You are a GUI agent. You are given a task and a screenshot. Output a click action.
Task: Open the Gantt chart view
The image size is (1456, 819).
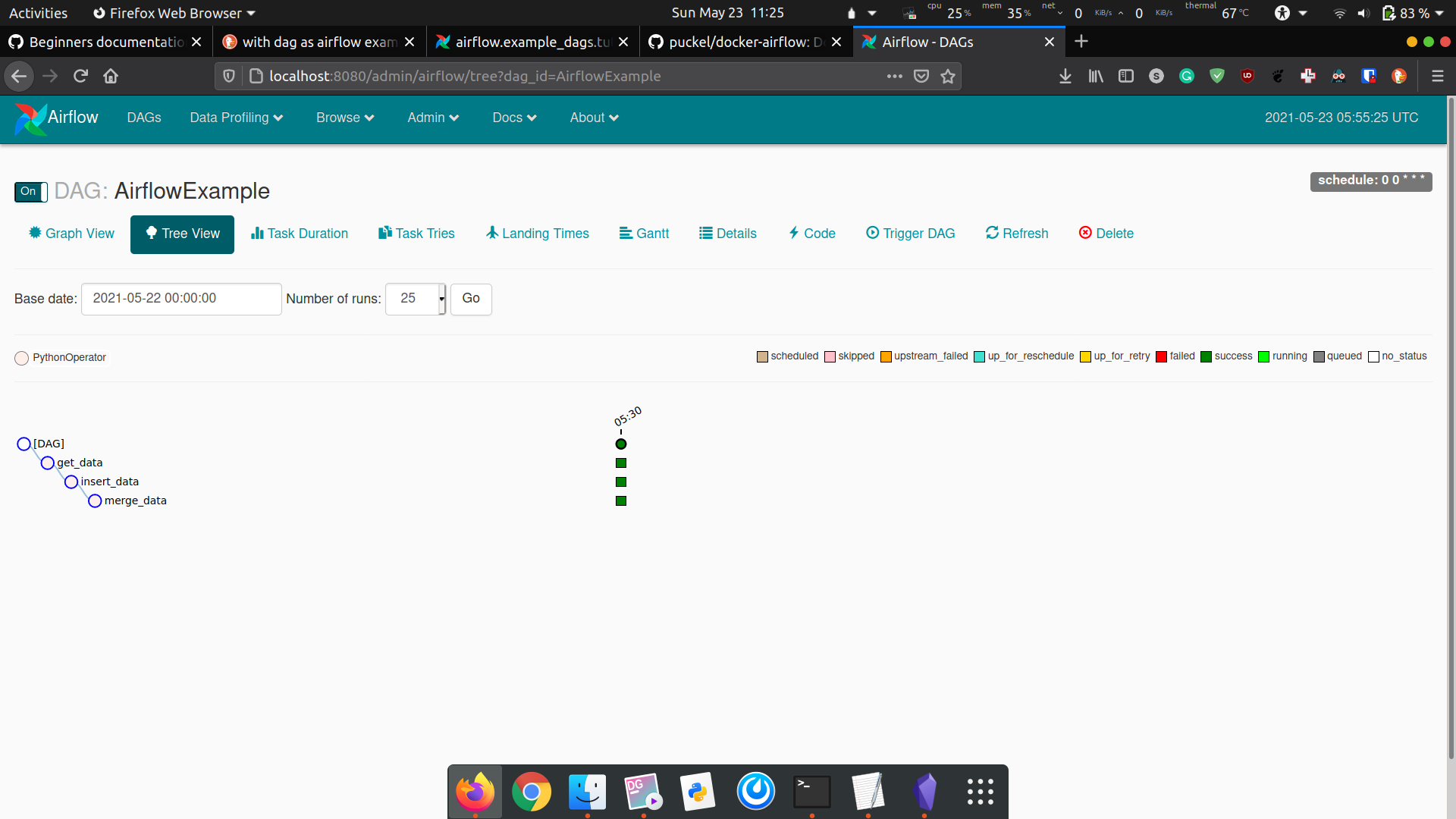tap(644, 234)
